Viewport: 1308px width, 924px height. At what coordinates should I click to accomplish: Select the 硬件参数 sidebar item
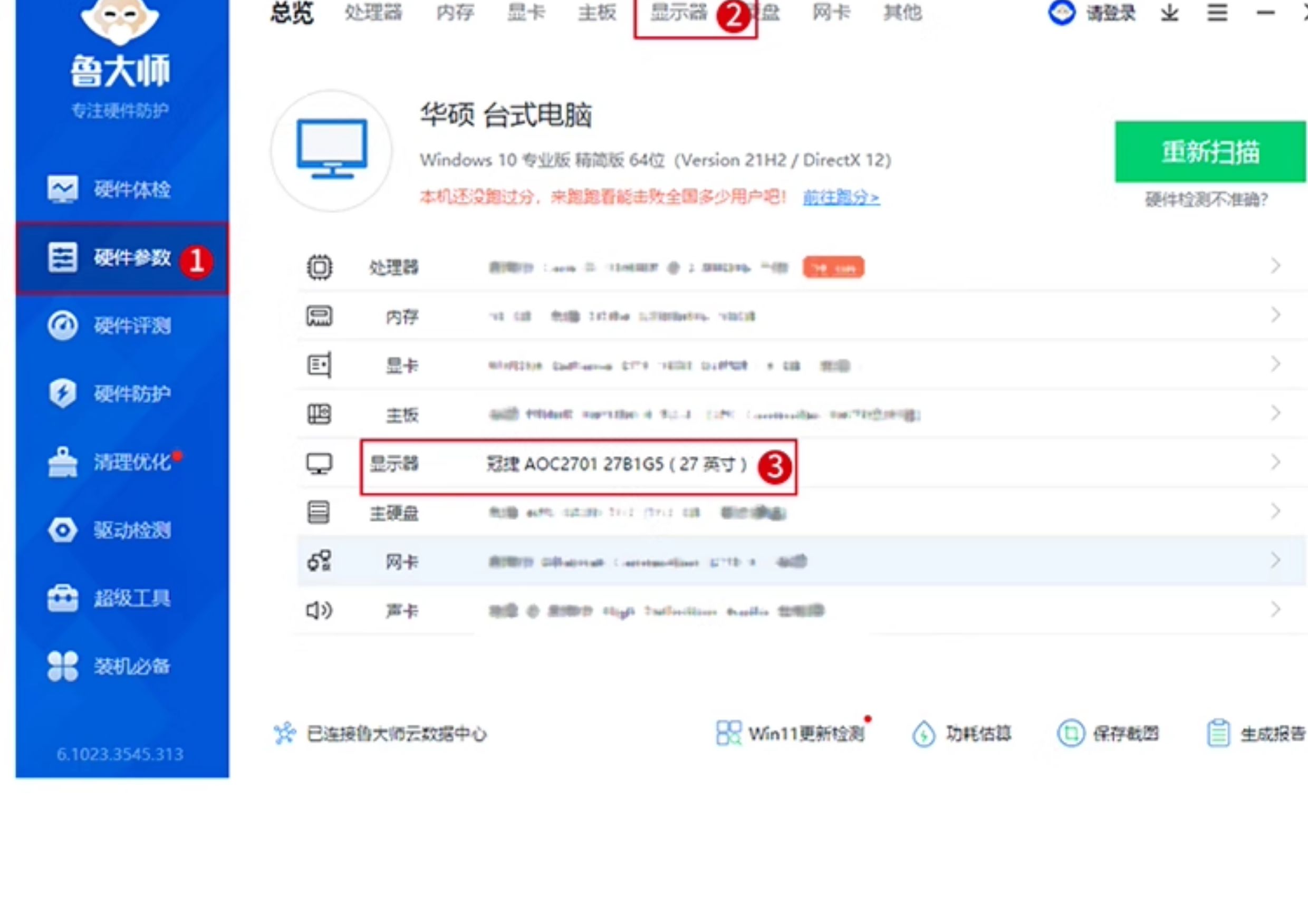click(122, 258)
